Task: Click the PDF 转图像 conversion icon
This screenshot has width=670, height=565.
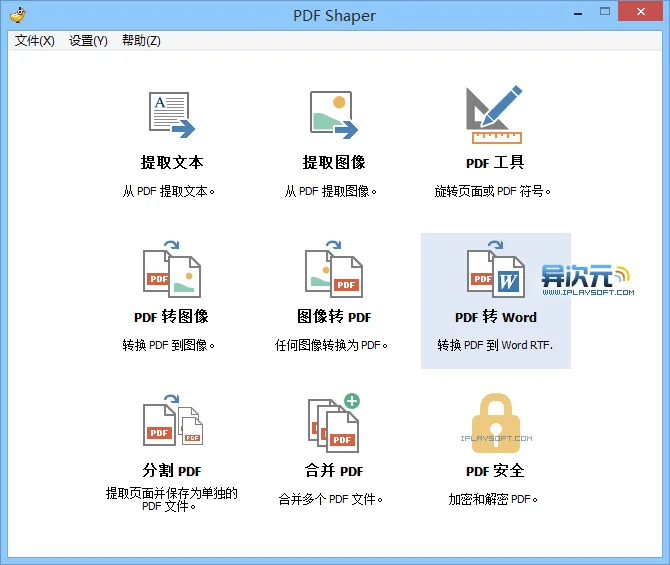Action: click(172, 269)
